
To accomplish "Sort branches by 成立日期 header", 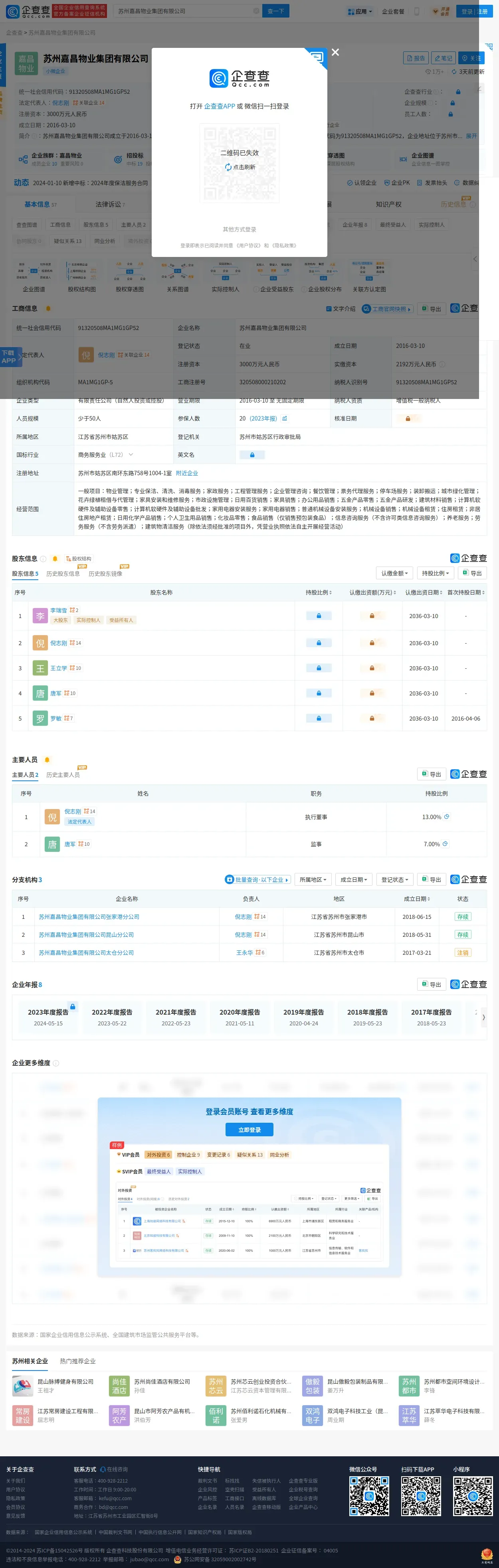I will click(x=417, y=899).
